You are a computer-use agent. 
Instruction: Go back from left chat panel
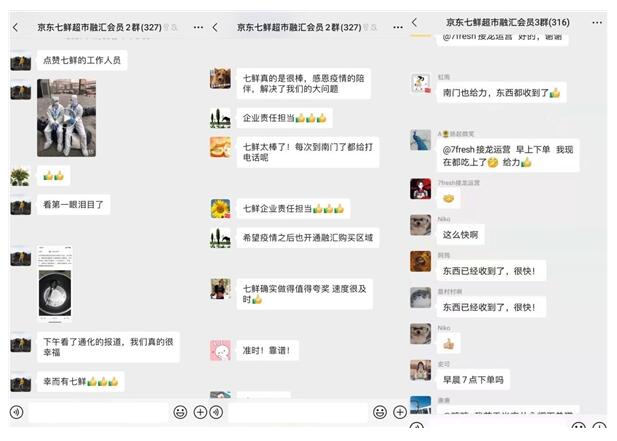tap(15, 27)
